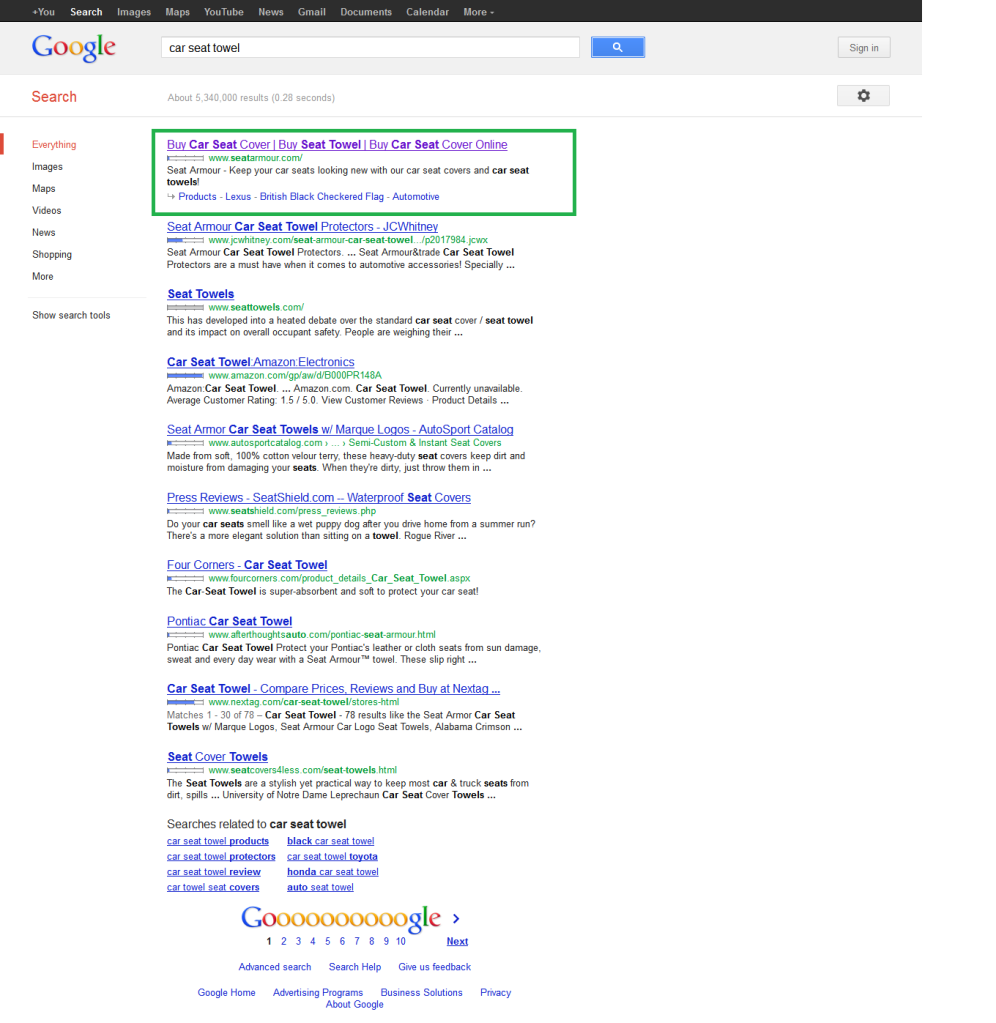
Task: Click related search car seat towel protectors
Action: 221,857
